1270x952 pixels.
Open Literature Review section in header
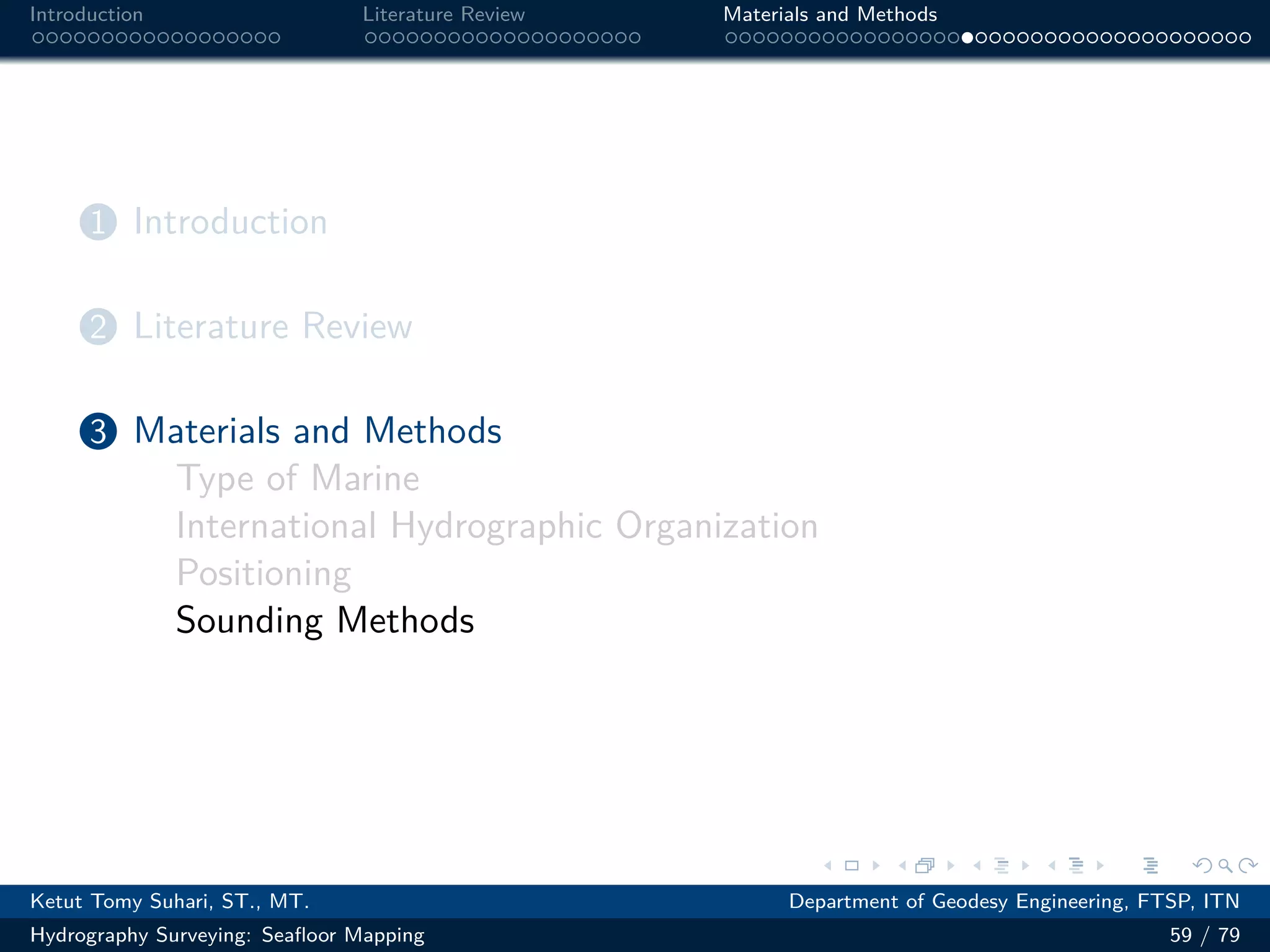point(444,14)
